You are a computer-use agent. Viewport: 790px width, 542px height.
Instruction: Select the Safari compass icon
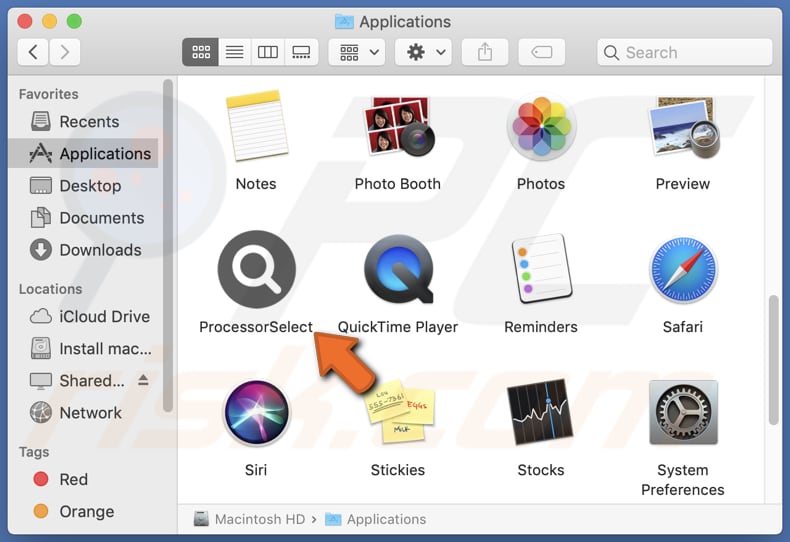coord(683,270)
